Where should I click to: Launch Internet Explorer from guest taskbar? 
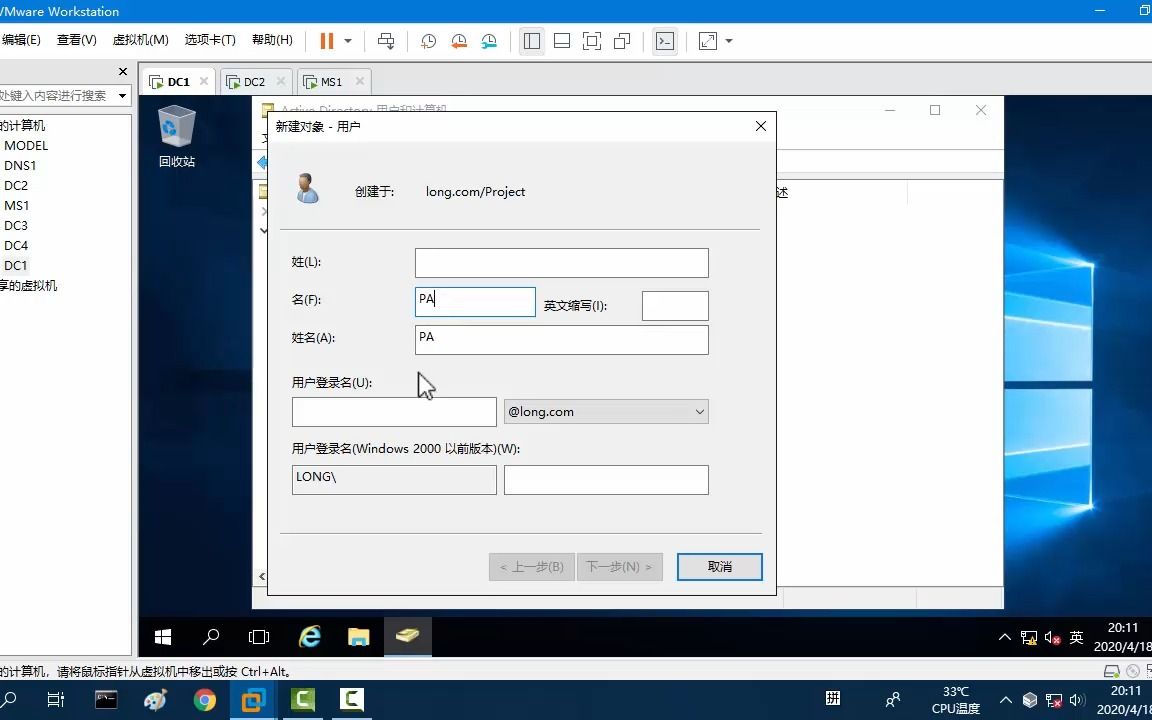point(309,636)
